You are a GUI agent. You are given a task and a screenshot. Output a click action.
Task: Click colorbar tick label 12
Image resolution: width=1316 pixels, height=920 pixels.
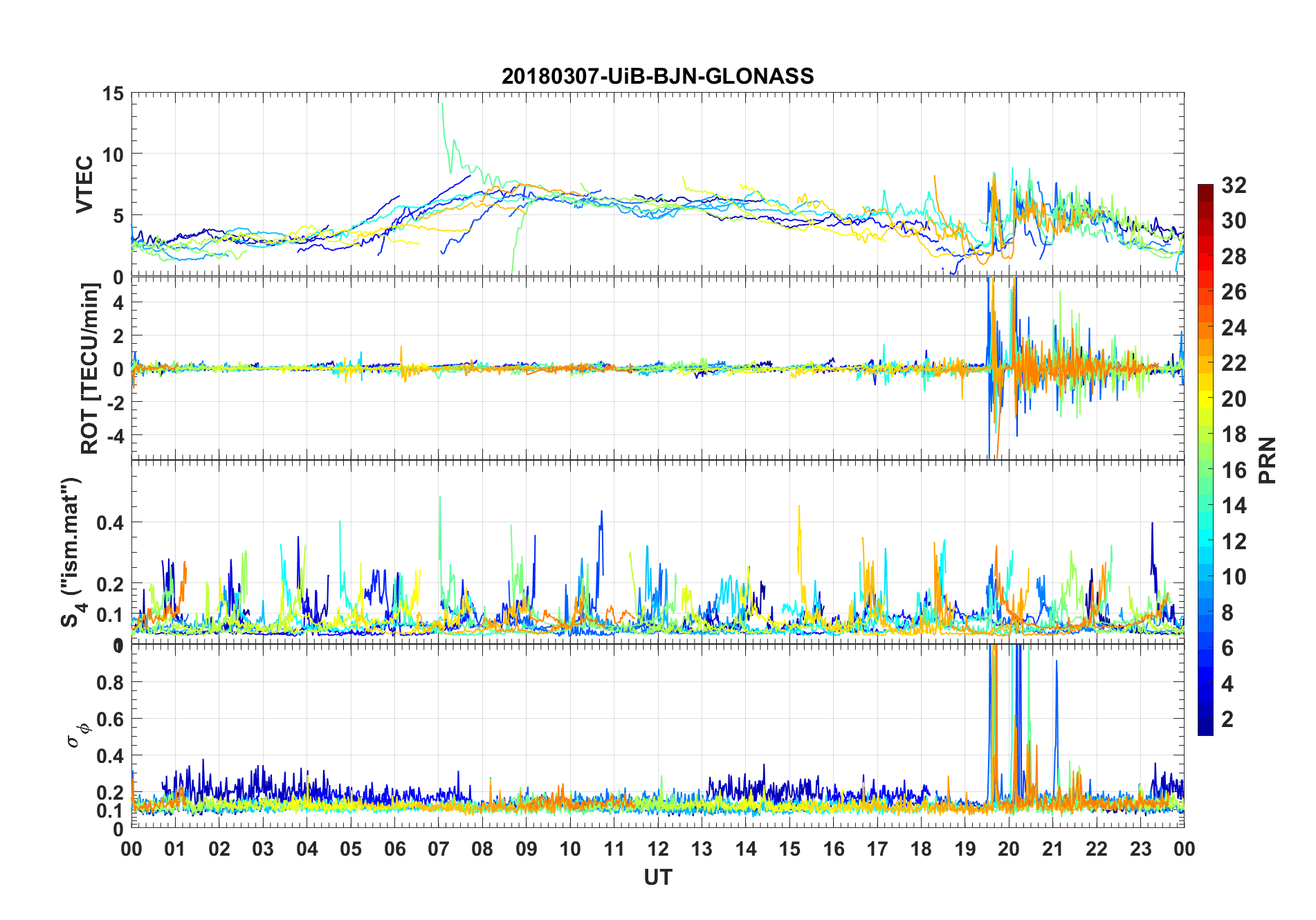point(1234,542)
